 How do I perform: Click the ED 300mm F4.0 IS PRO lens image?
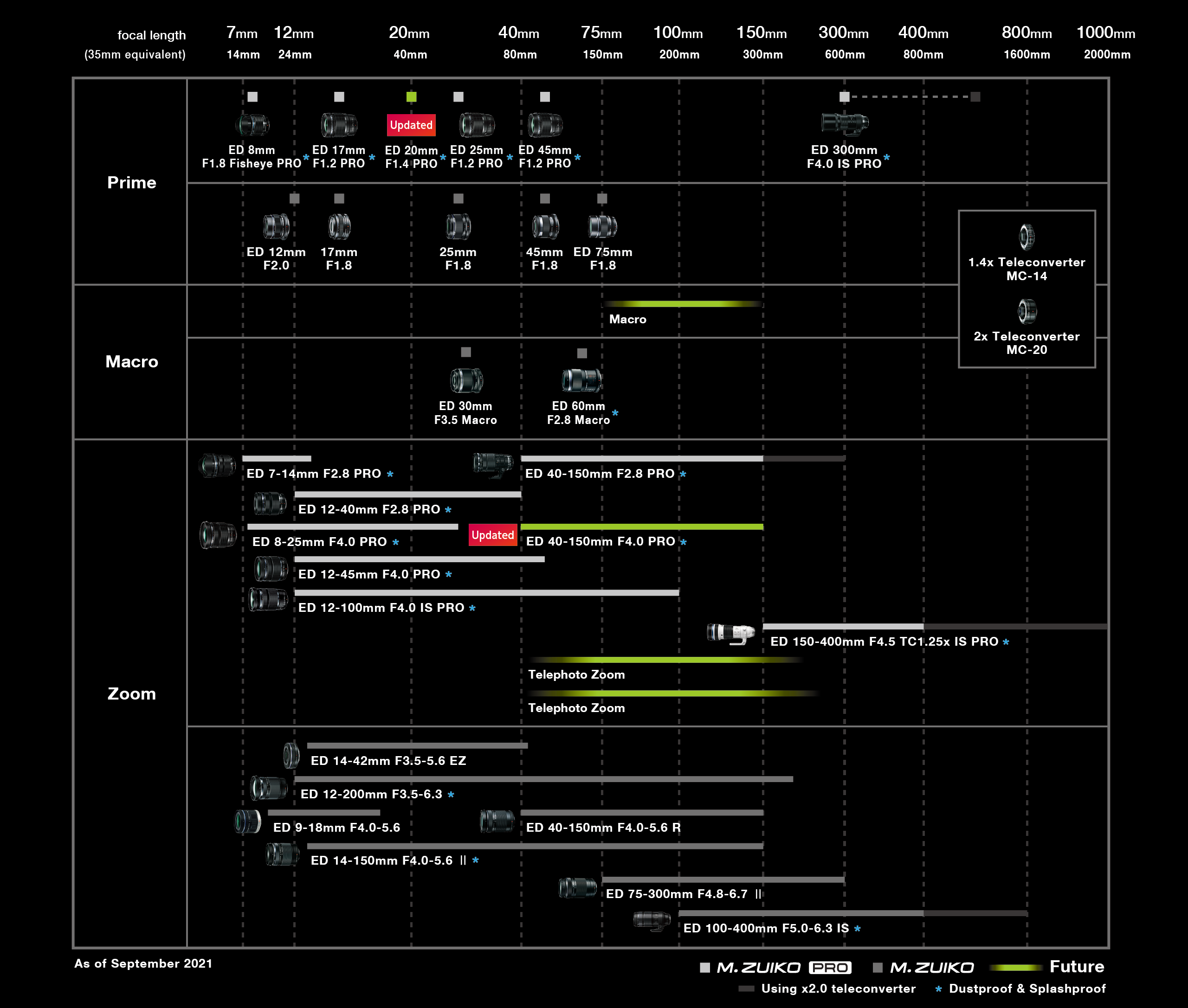[x=845, y=122]
